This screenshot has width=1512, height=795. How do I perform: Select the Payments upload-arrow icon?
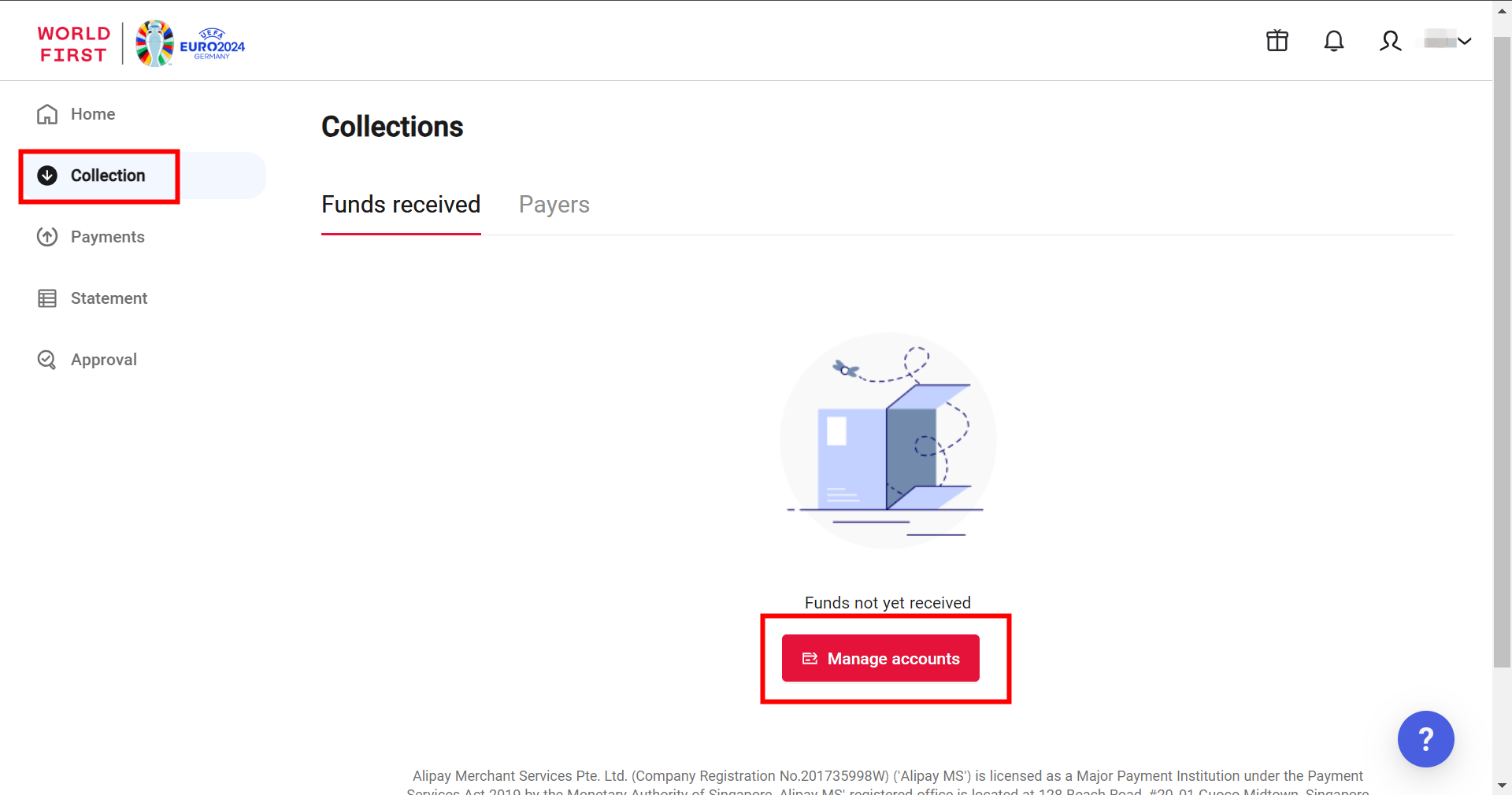point(47,237)
